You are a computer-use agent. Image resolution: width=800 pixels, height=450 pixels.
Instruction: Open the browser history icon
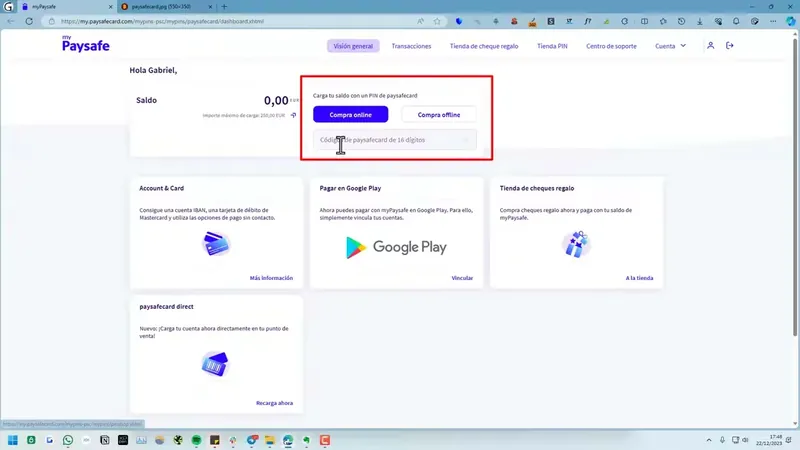[x=681, y=21]
